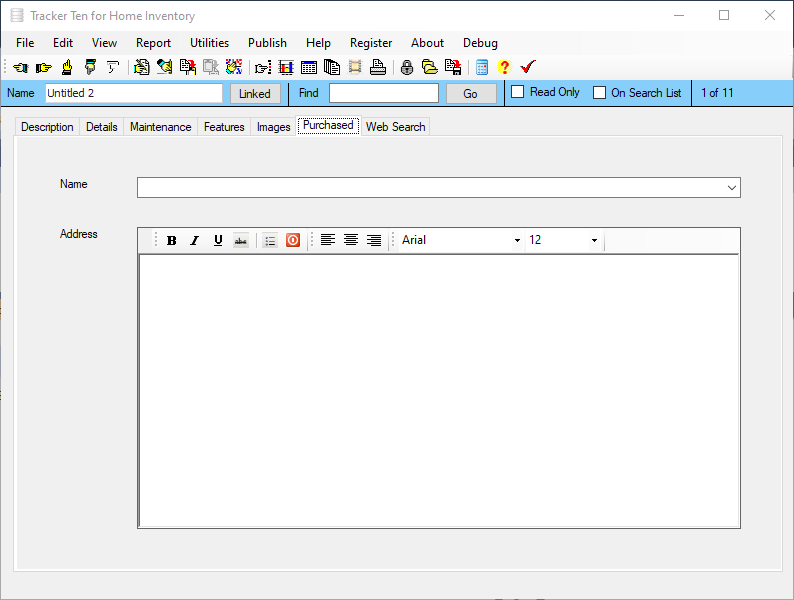
Task: Switch to the Details tab
Action: [102, 127]
